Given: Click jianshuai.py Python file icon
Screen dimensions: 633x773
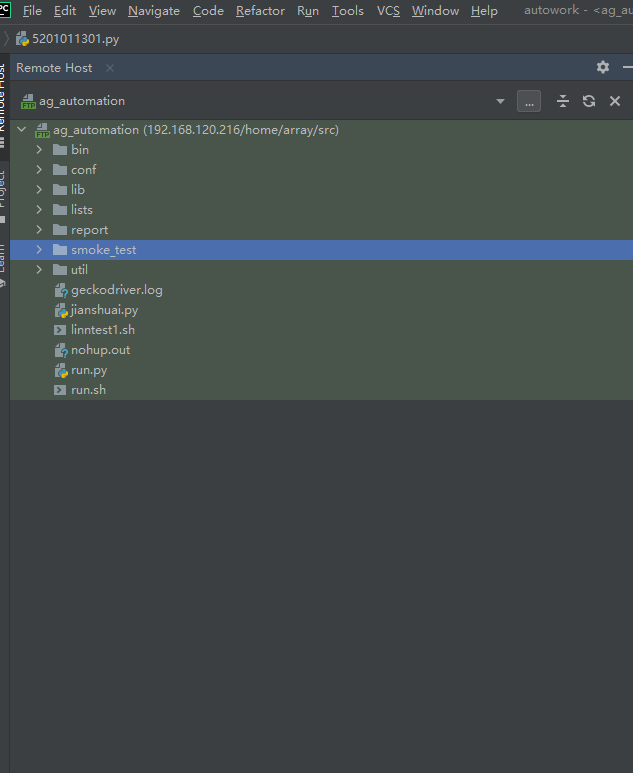Looking at the screenshot, I should pyautogui.click(x=61, y=311).
